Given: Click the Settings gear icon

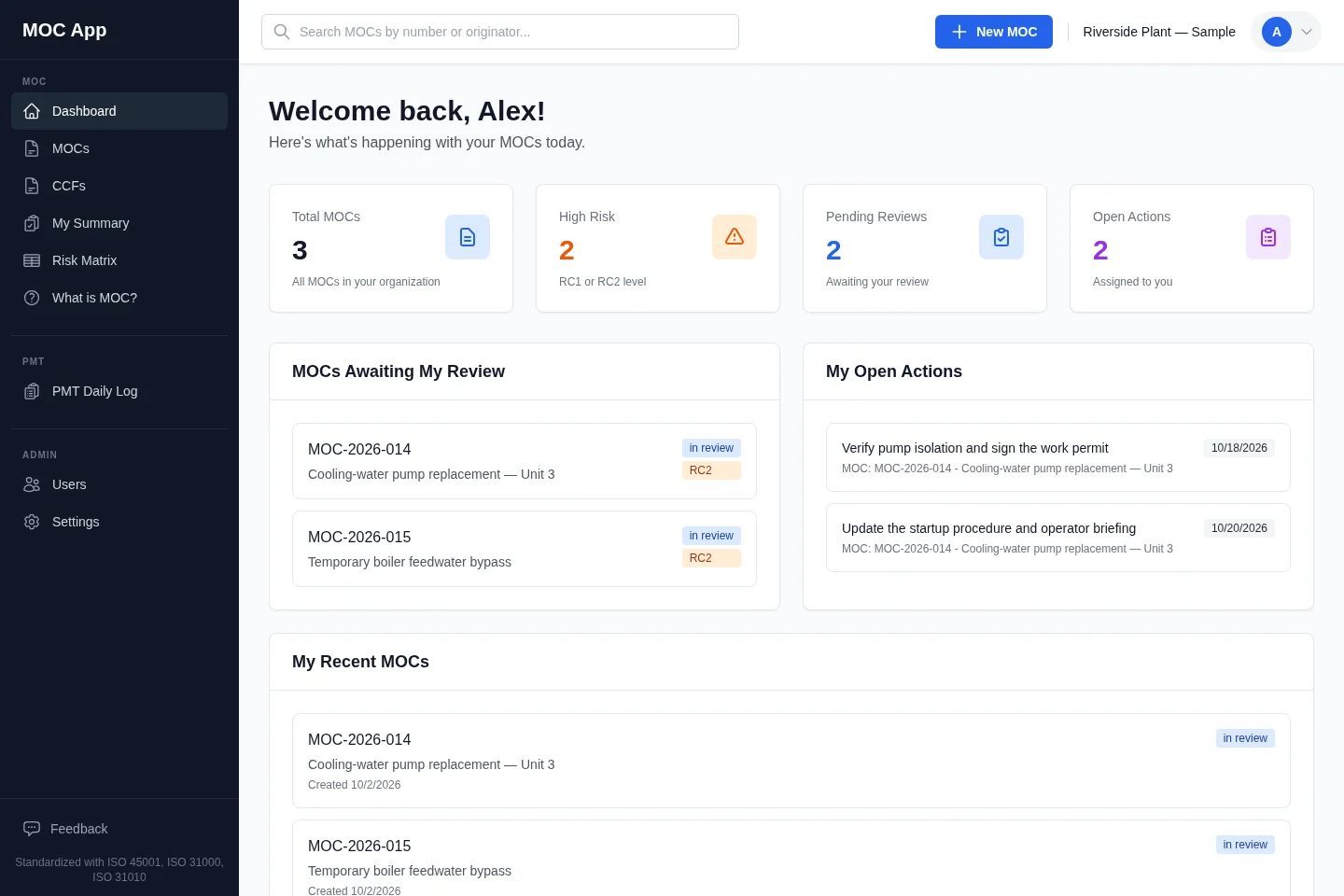Looking at the screenshot, I should tap(32, 522).
